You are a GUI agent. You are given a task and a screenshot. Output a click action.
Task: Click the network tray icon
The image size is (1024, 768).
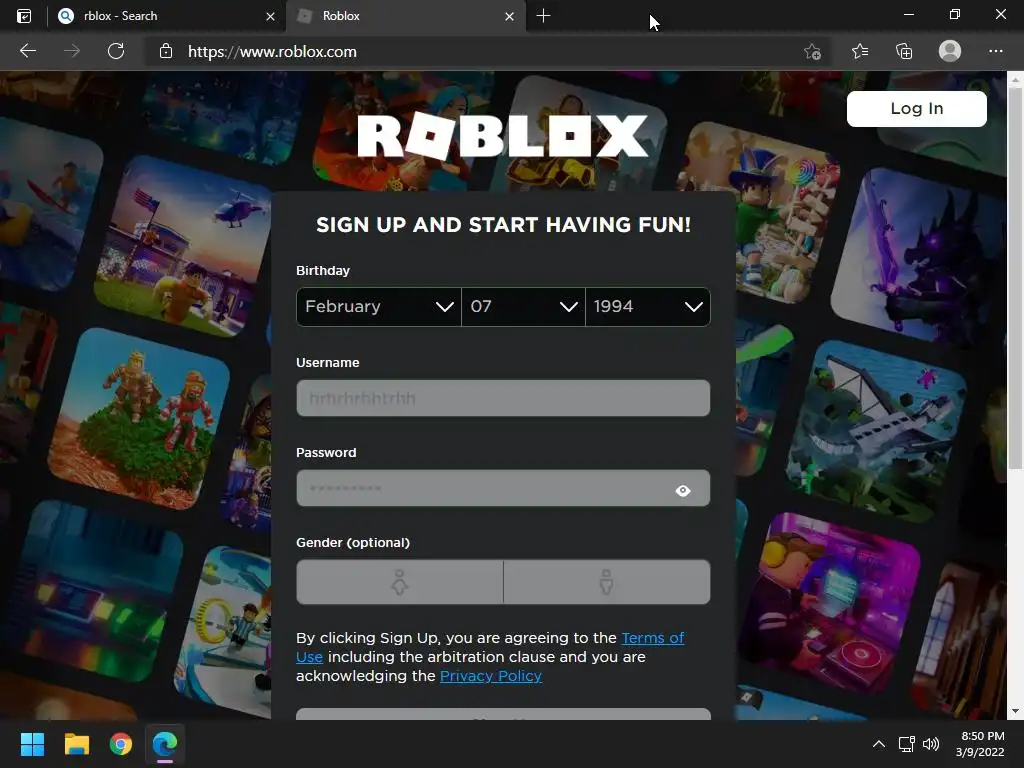click(906, 744)
